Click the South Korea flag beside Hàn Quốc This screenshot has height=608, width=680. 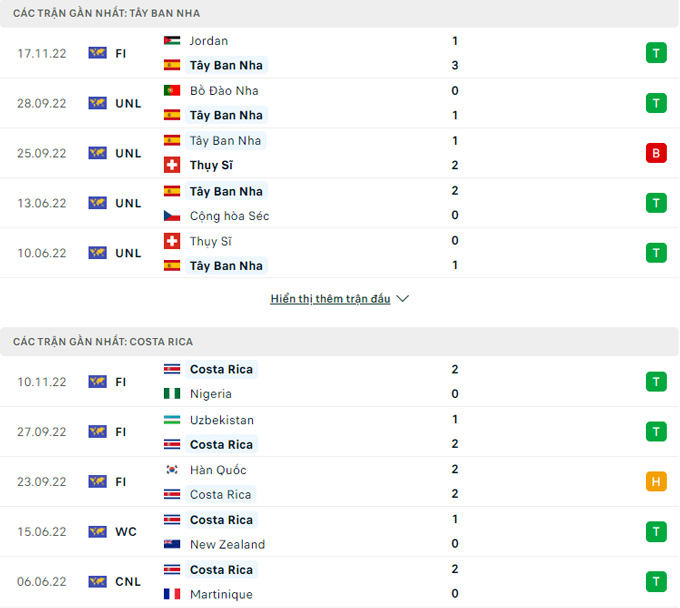click(x=171, y=470)
